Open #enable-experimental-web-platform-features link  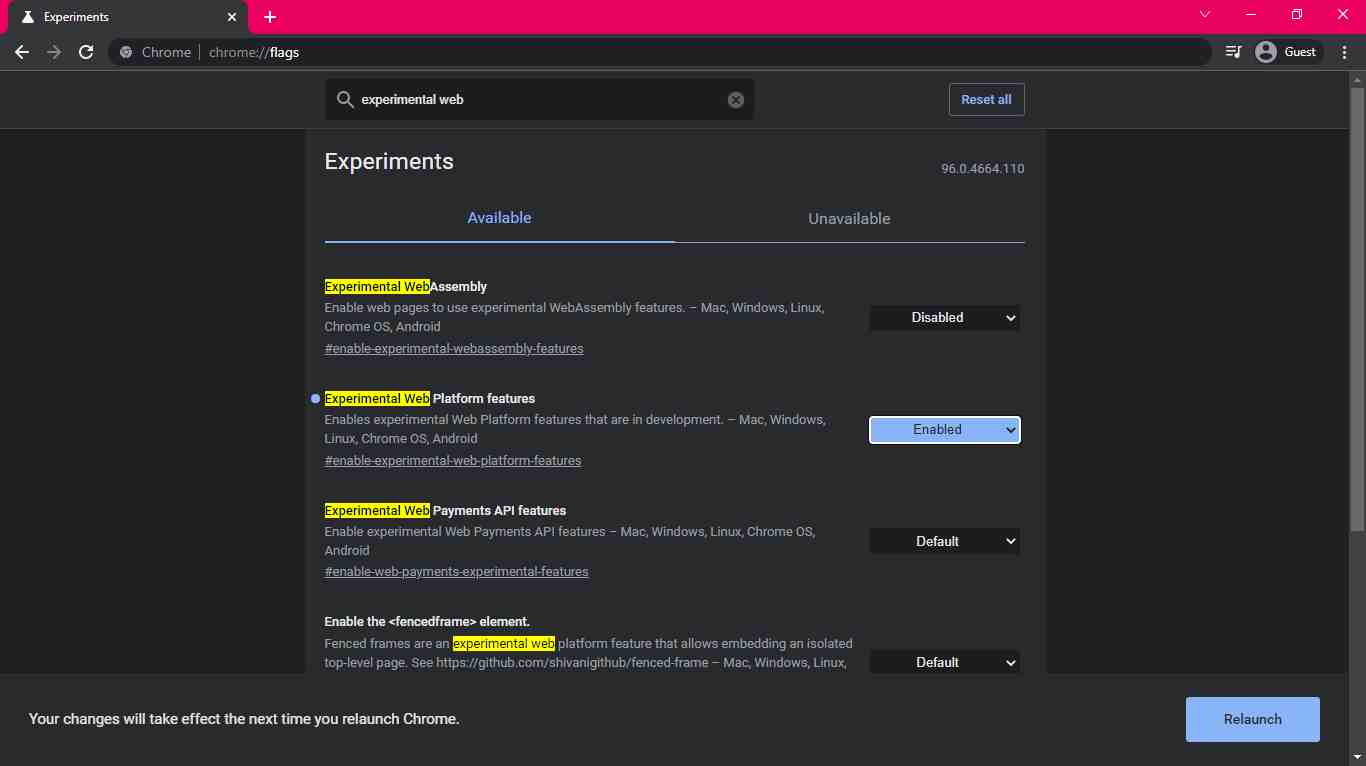pyautogui.click(x=453, y=461)
